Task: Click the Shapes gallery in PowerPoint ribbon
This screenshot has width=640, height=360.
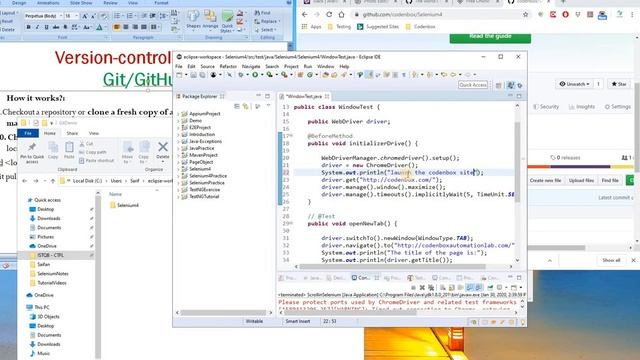Action: [193, 20]
